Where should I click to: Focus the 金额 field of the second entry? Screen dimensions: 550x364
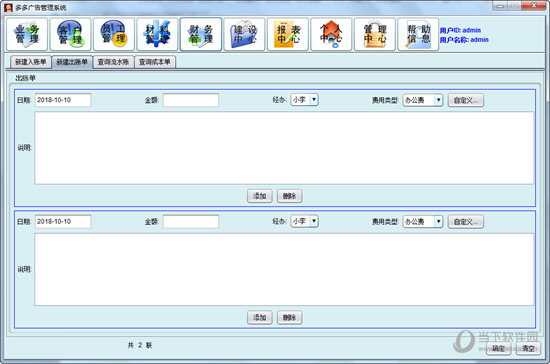coord(191,221)
